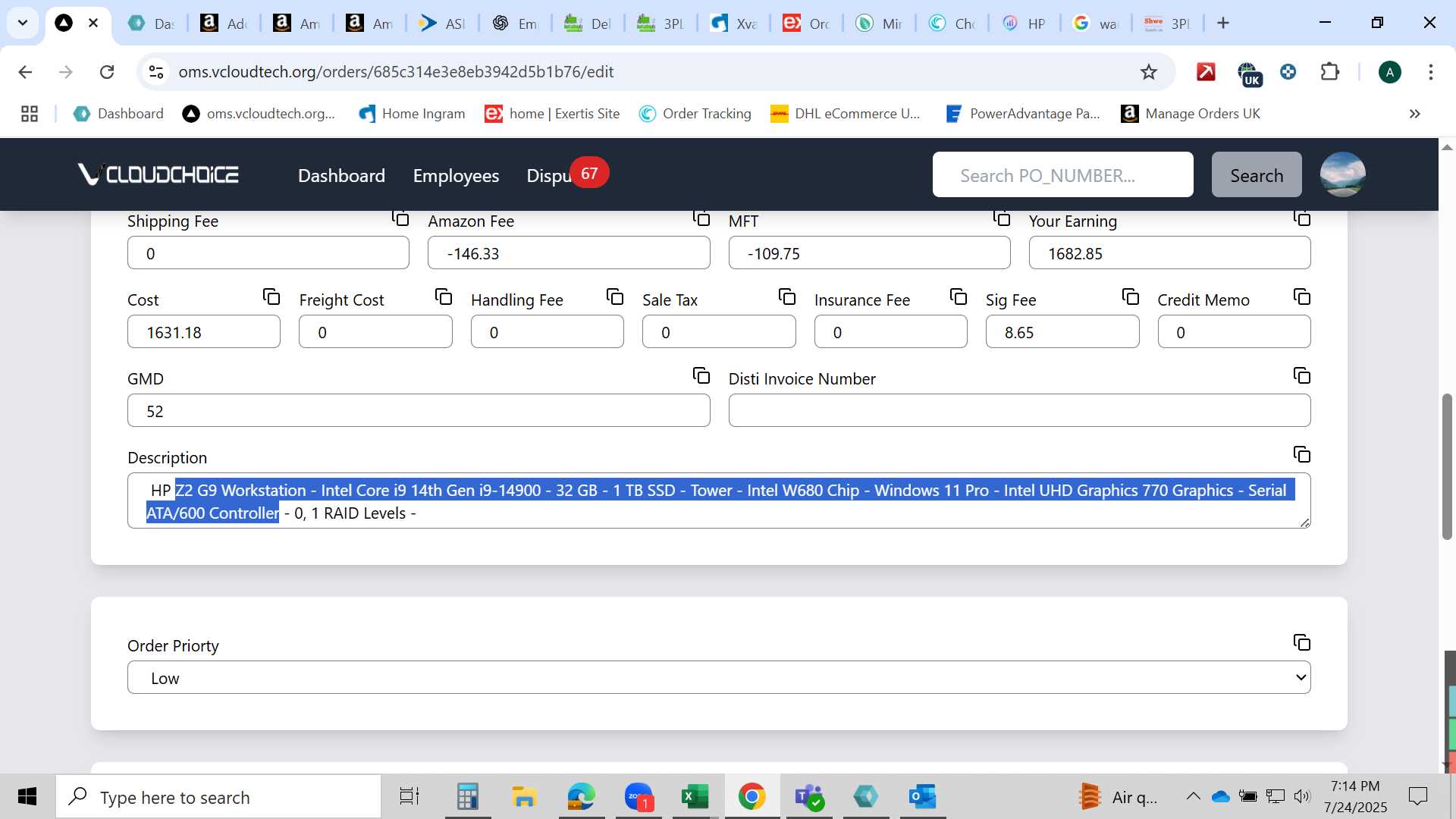Copy the Description text

click(x=1302, y=454)
